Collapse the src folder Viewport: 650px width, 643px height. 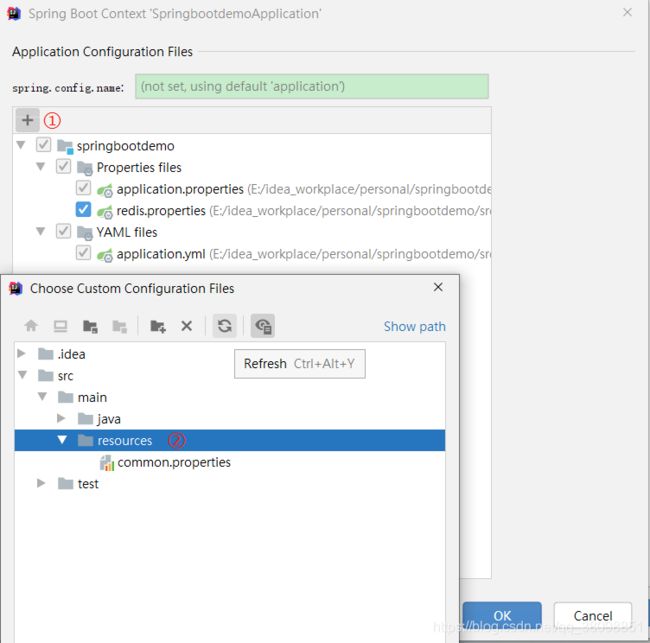click(x=22, y=375)
